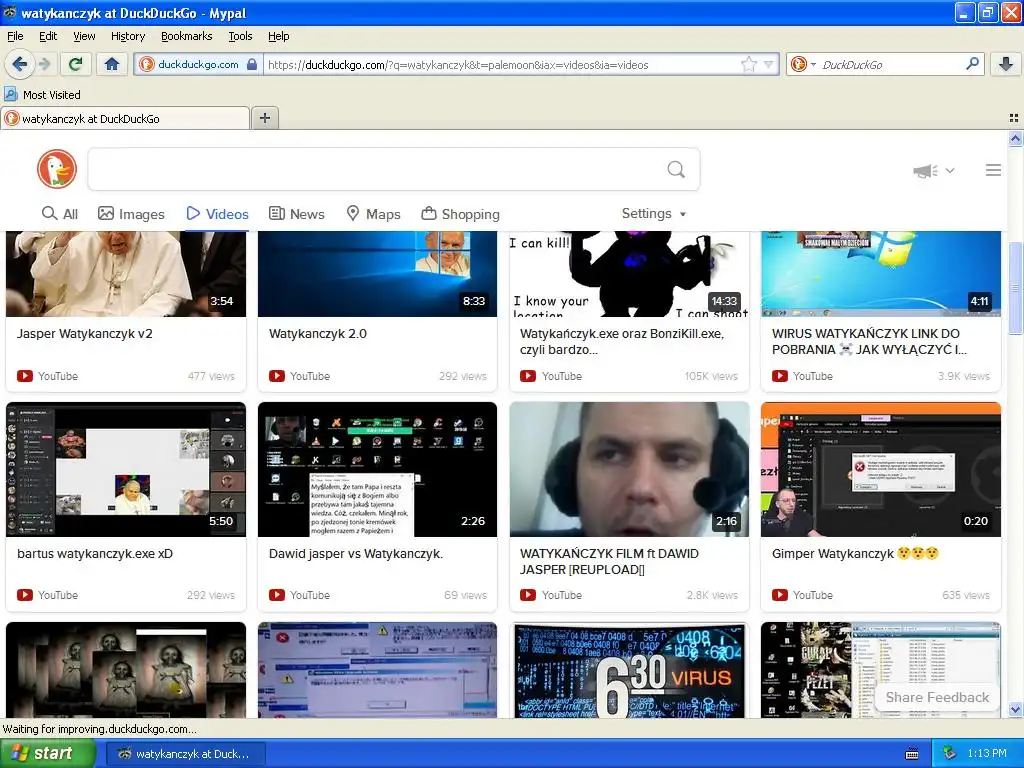Expand the chevron beside the megaphone

click(950, 170)
